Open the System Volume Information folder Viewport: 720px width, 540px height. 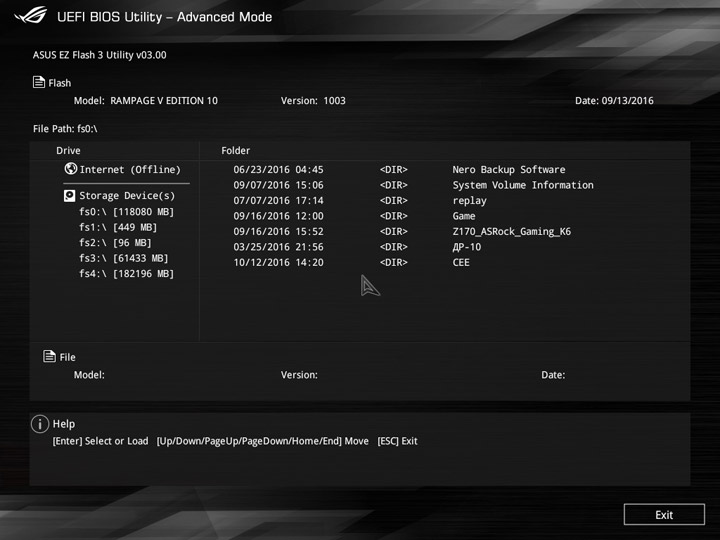pyautogui.click(x=523, y=185)
